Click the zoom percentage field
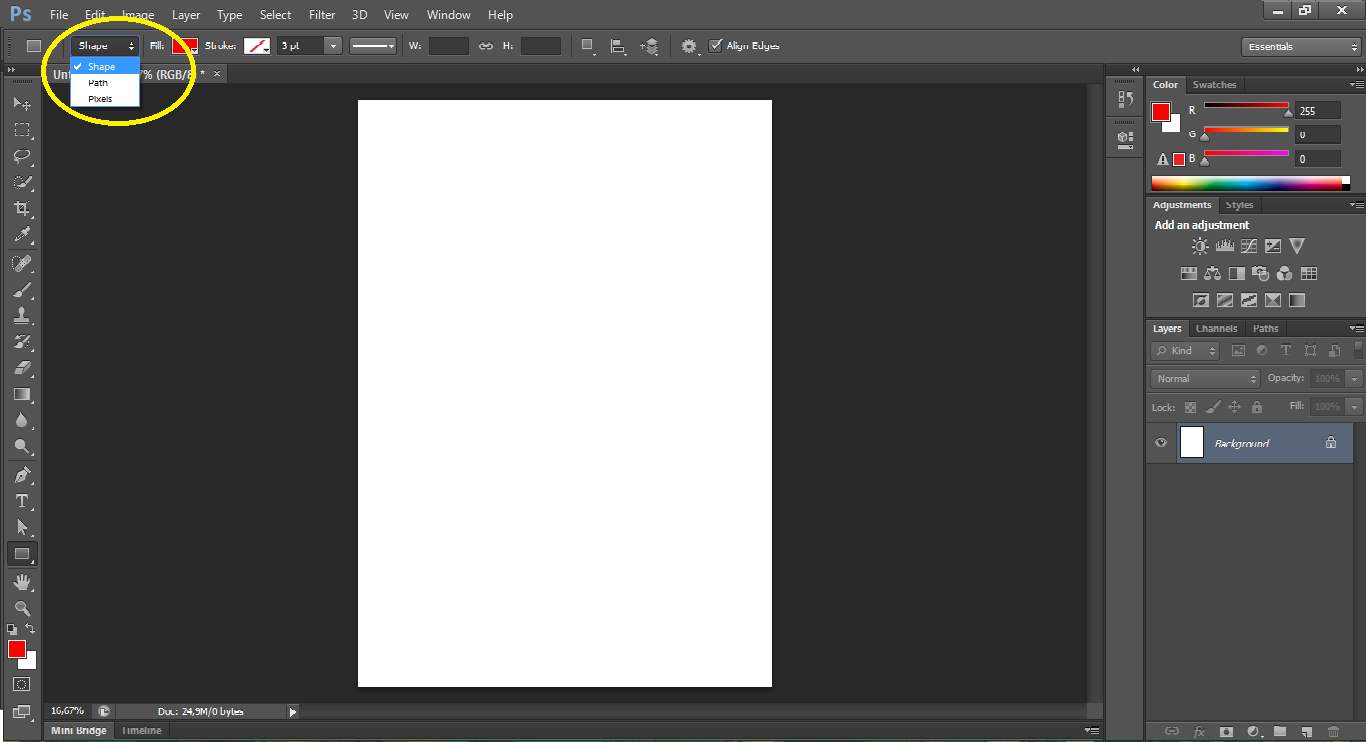This screenshot has height=742, width=1366. click(68, 710)
